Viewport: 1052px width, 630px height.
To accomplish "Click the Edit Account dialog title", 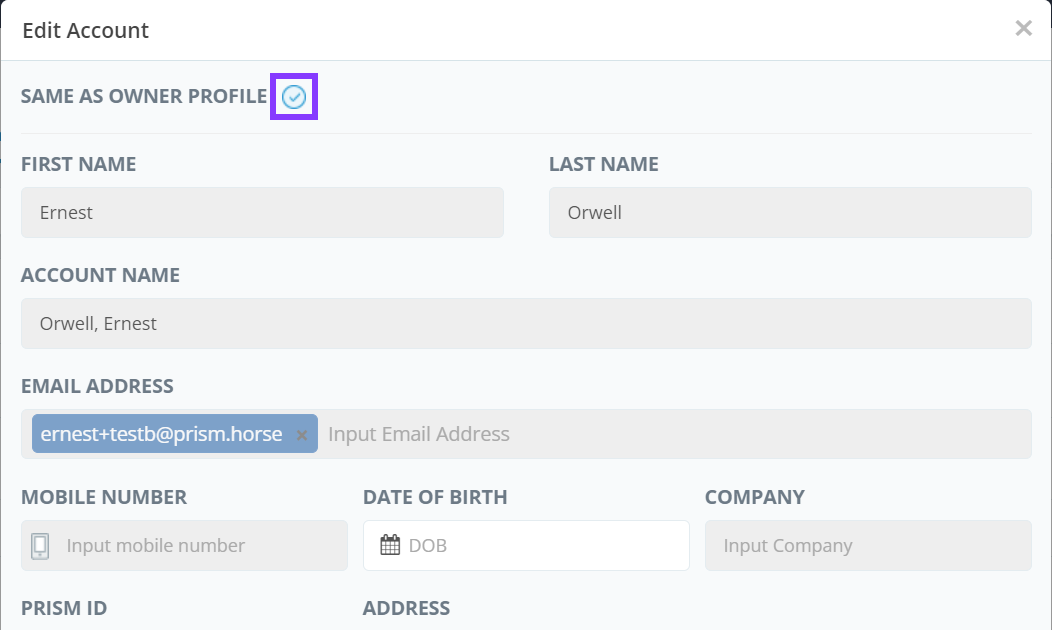I will [x=85, y=30].
